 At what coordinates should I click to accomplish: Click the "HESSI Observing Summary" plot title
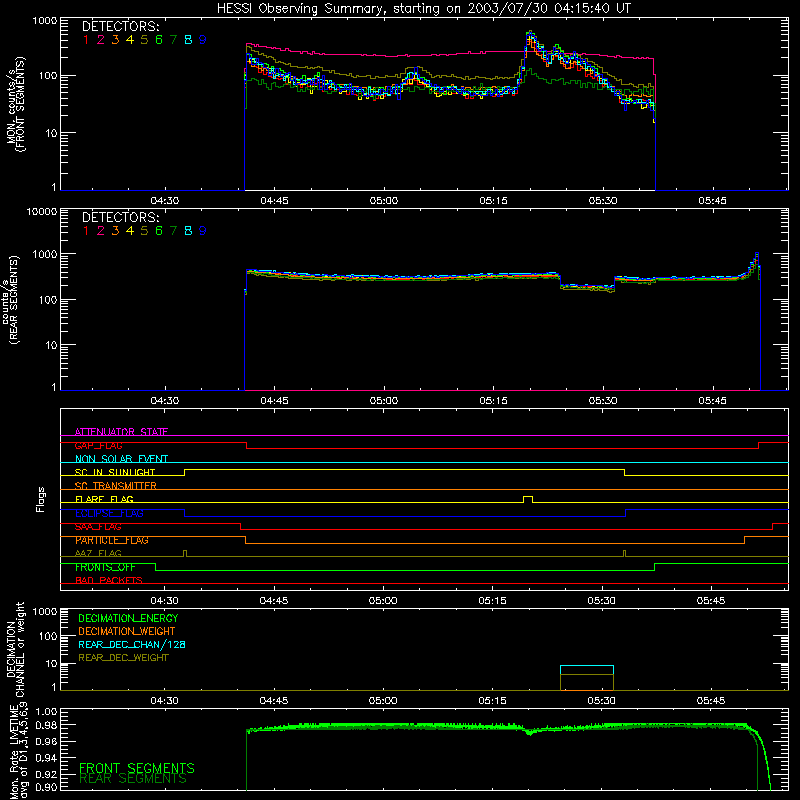(423, 8)
